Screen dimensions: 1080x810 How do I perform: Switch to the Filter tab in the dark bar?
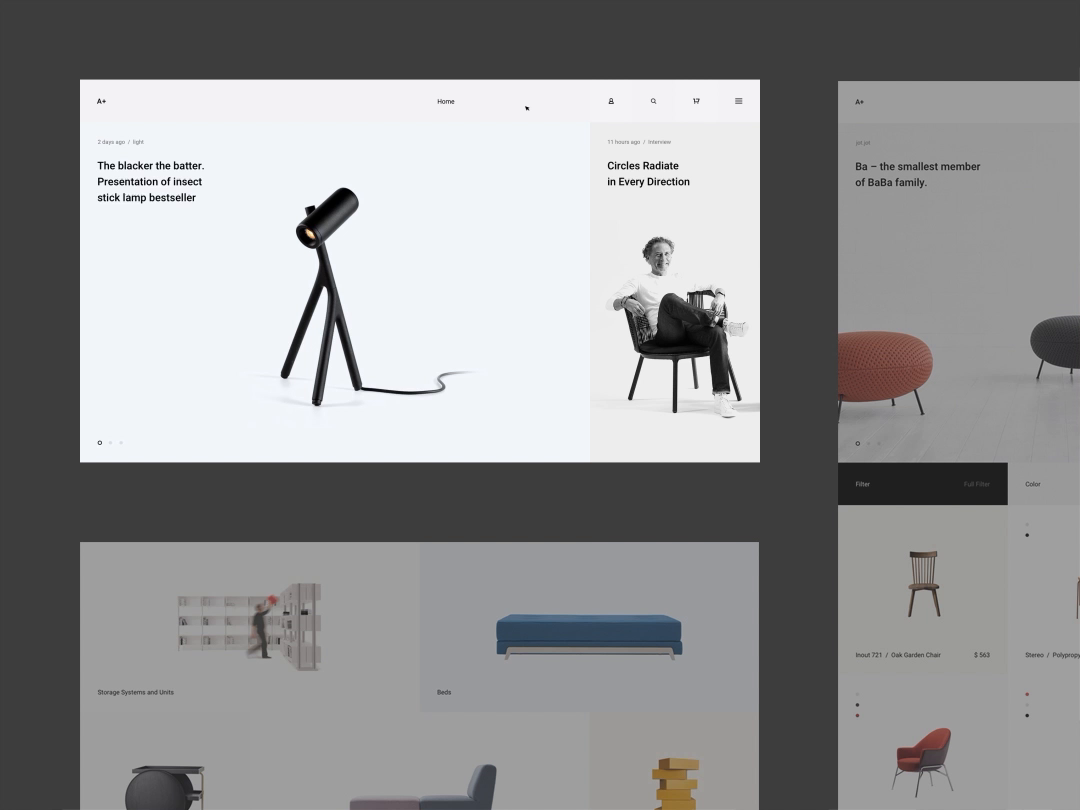pyautogui.click(x=862, y=484)
